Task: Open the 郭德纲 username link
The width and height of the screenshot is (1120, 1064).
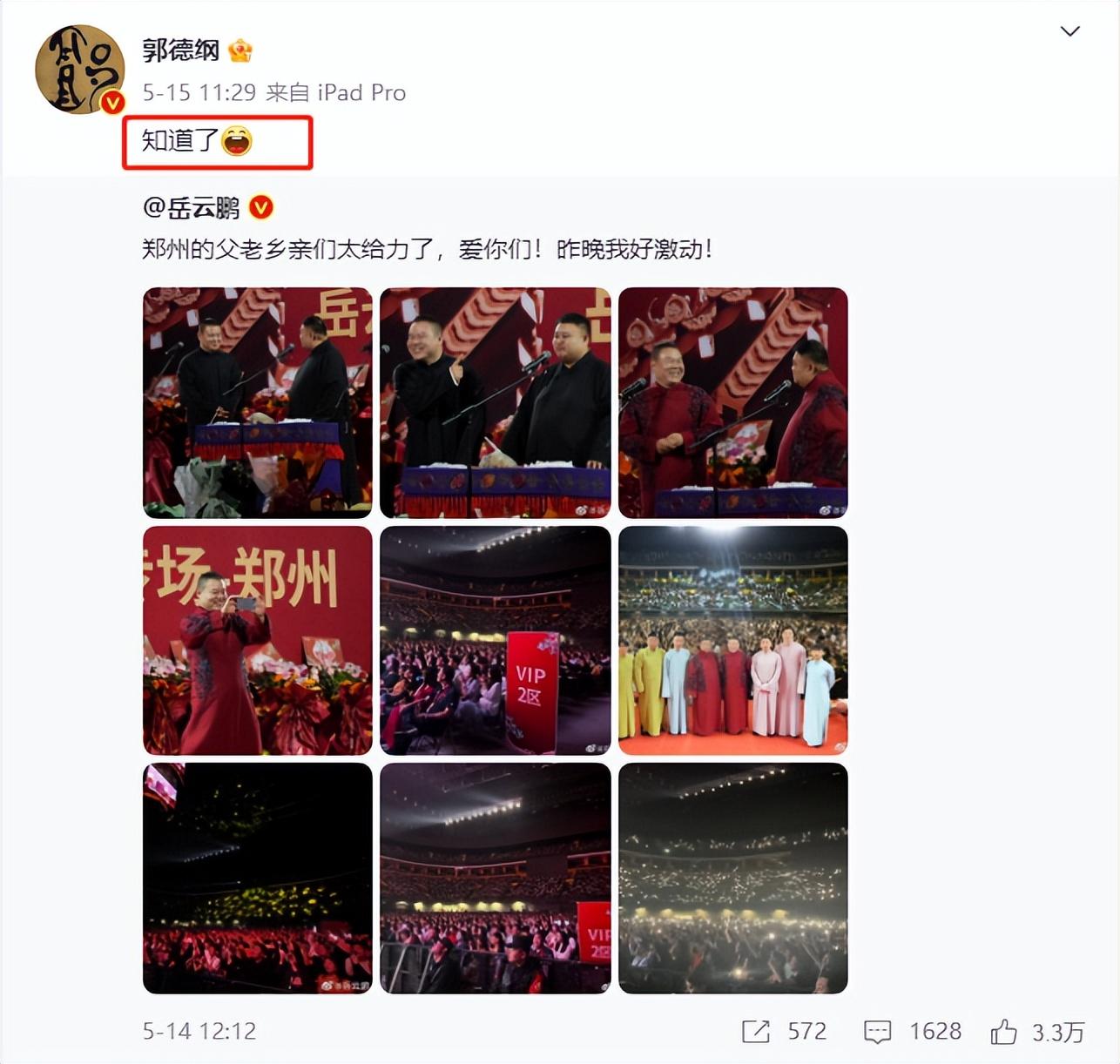Action: point(180,51)
